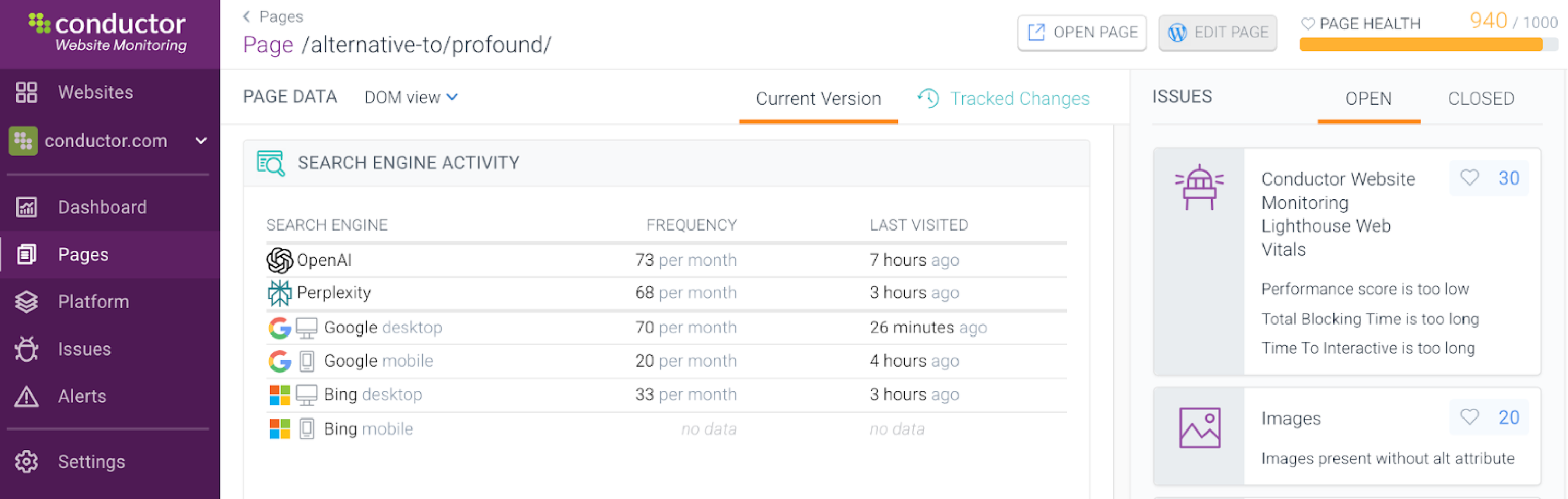Go back using the Pages breadcrumb chevron

click(x=247, y=16)
